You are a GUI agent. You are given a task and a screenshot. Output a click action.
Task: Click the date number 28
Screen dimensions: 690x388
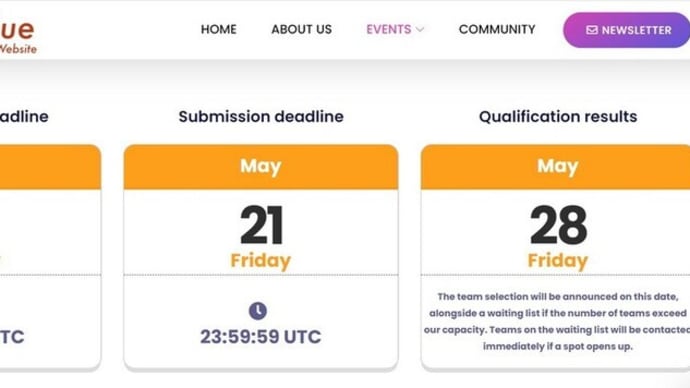point(558,225)
